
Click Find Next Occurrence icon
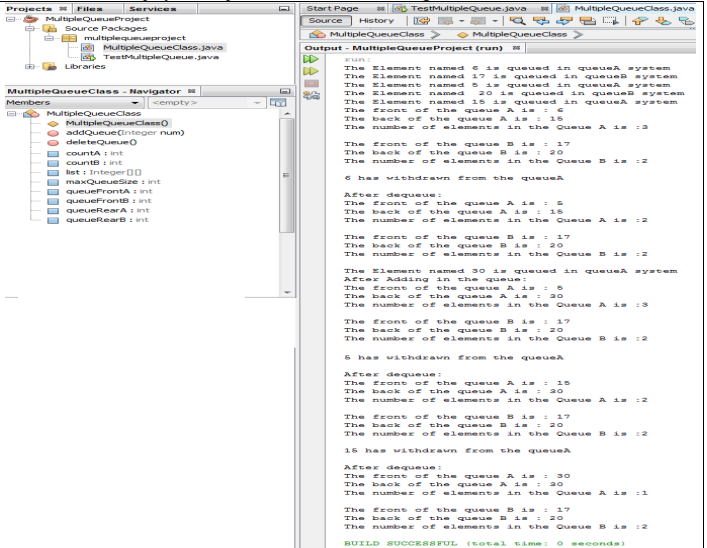pos(564,21)
